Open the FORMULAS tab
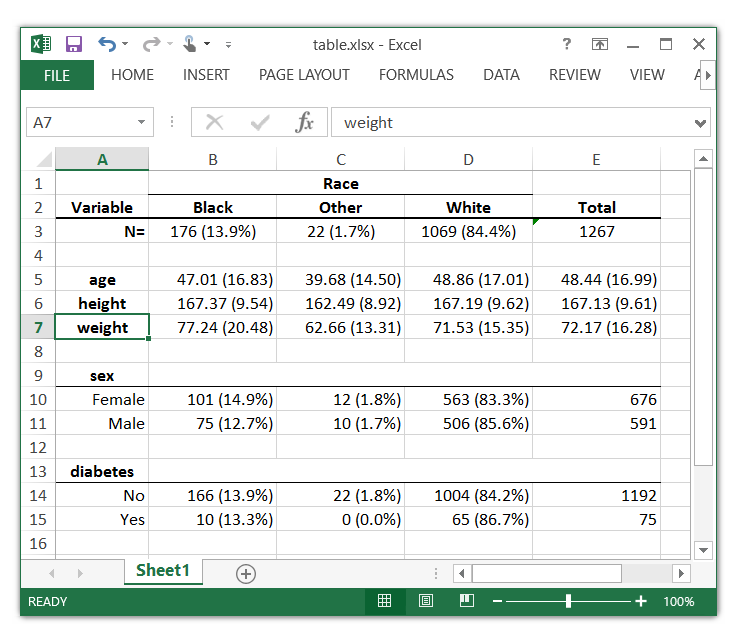 [x=416, y=75]
